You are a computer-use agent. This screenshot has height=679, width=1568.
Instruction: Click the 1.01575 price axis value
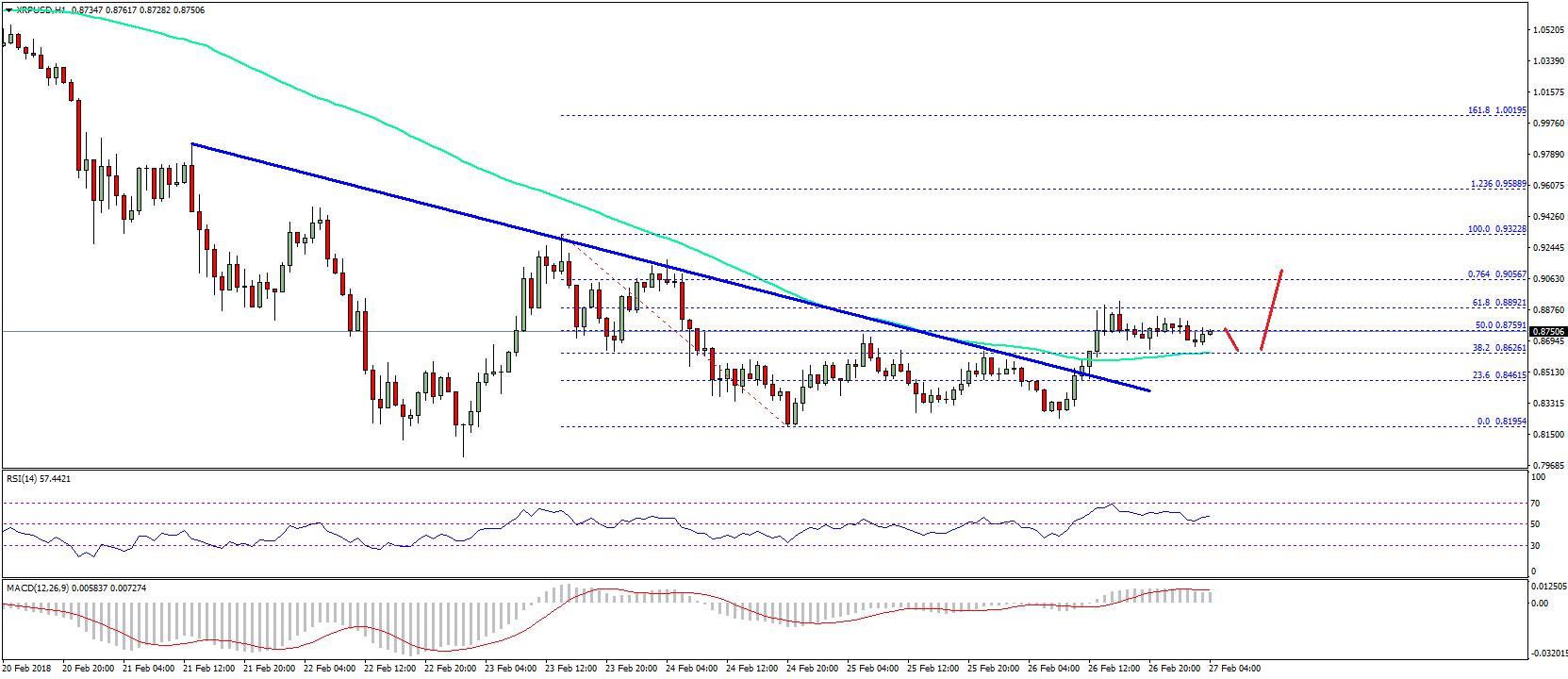click(x=1549, y=91)
